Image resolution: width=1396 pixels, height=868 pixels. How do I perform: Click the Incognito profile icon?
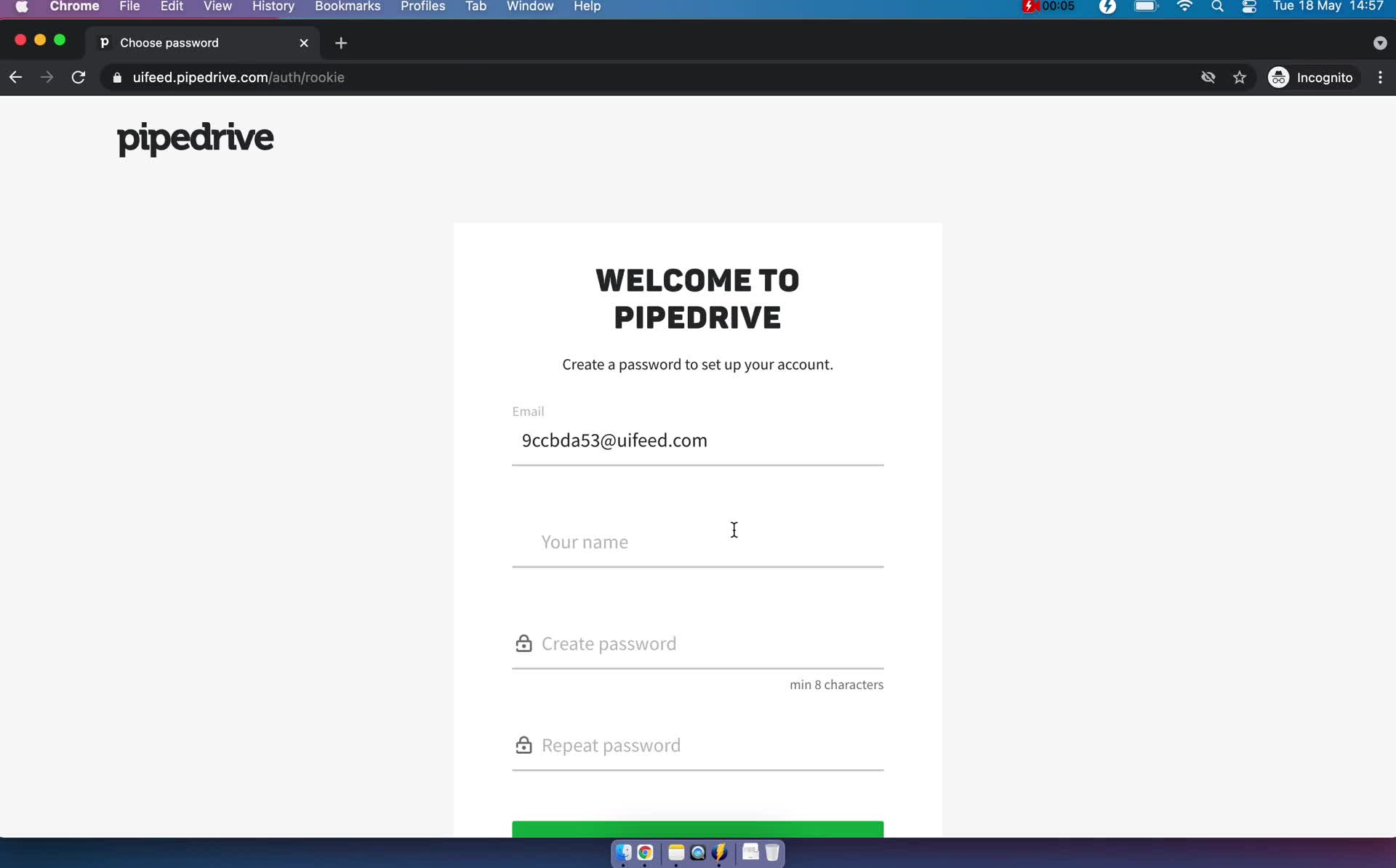(1278, 77)
